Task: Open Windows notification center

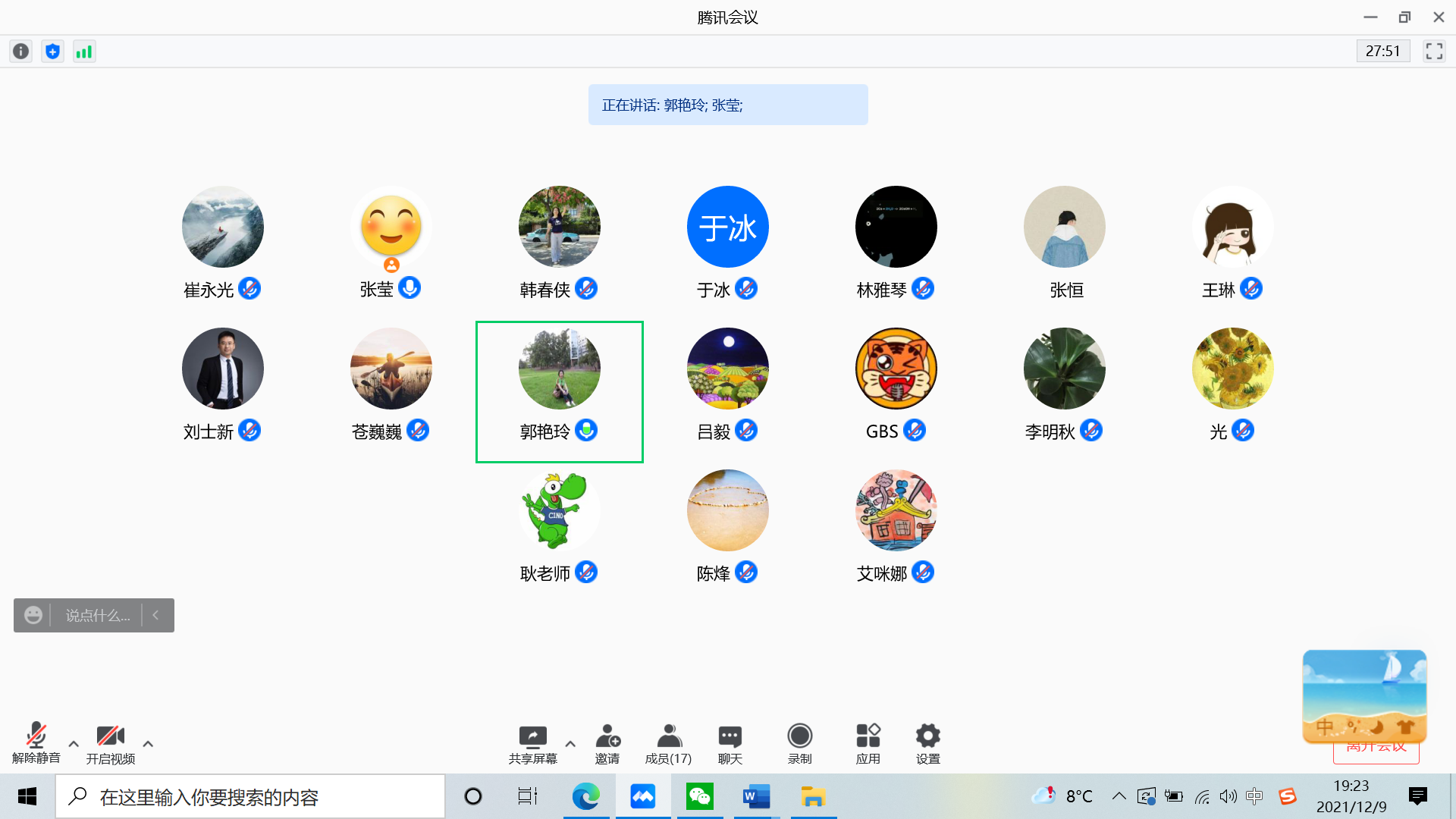Action: point(1417,796)
